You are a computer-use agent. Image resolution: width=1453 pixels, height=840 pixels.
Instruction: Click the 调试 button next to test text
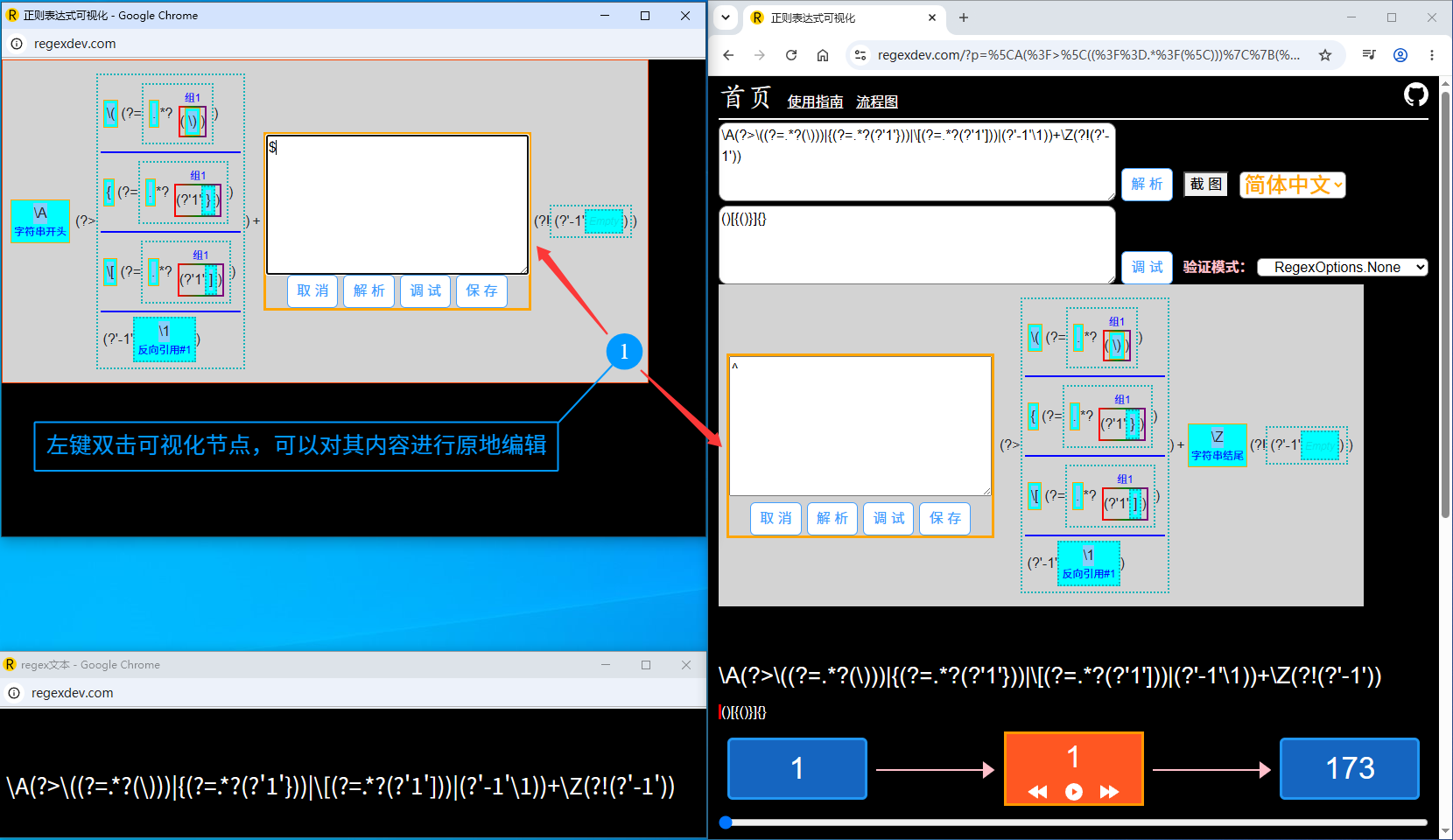pyautogui.click(x=1147, y=267)
